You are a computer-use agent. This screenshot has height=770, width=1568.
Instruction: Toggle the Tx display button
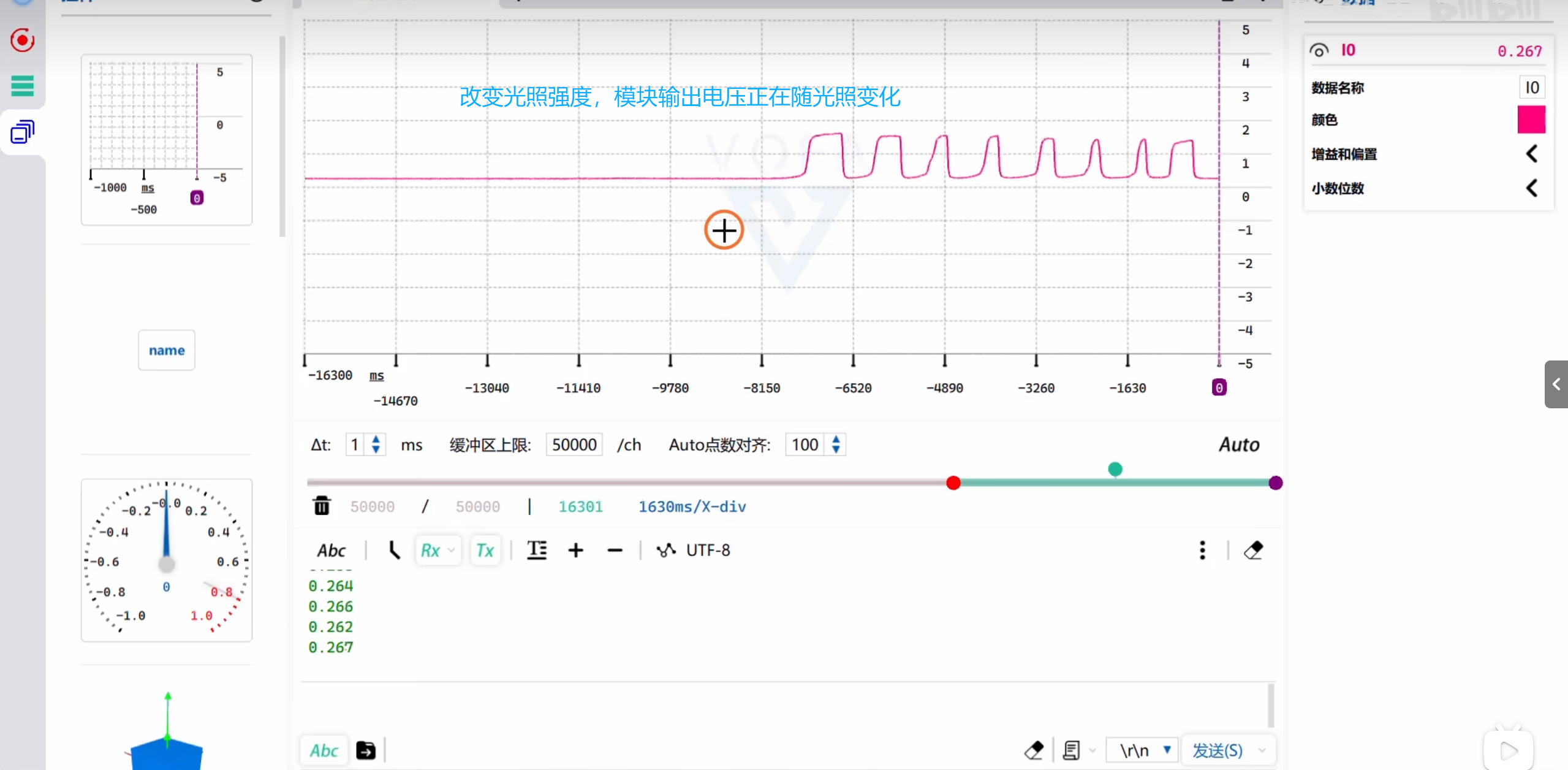485,550
